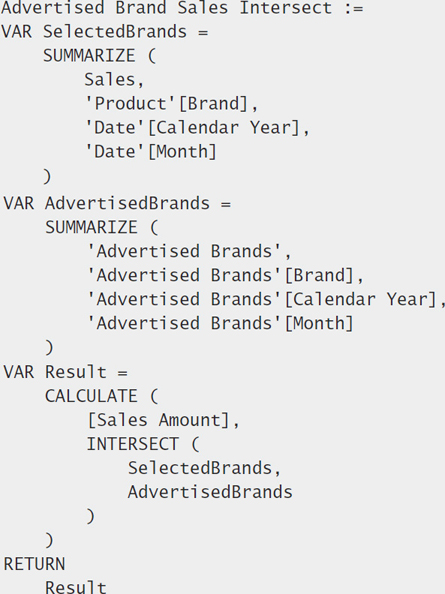Click the VAR Result declaration line
Viewport: 445px width, 594px height.
click(66, 372)
